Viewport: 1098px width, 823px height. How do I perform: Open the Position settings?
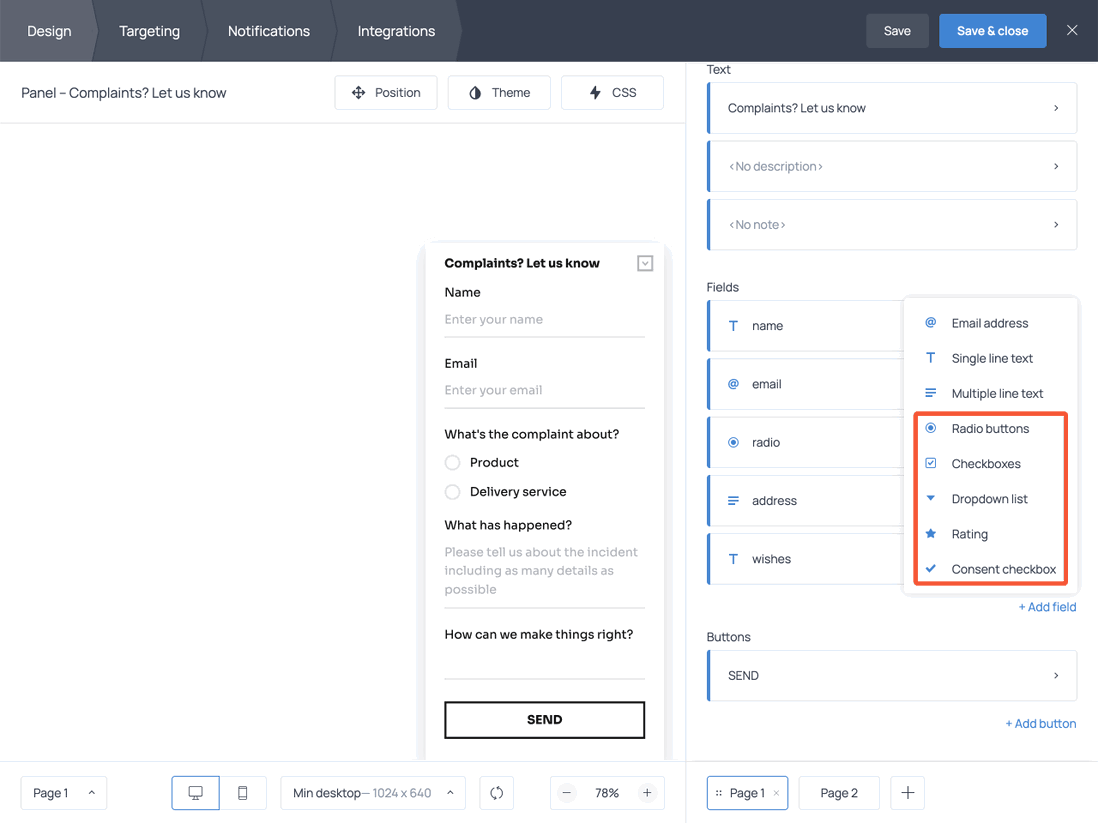click(386, 92)
